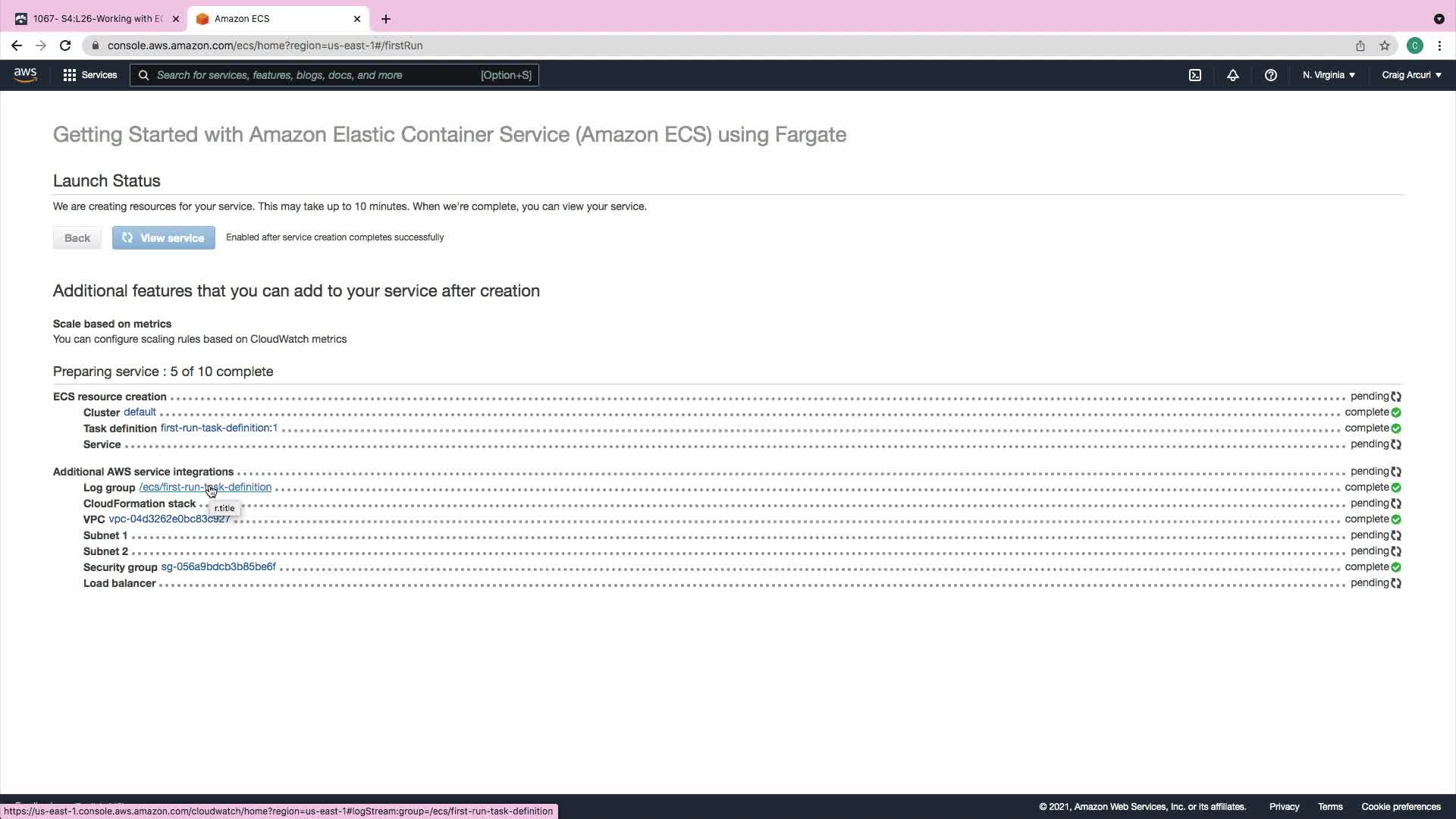This screenshot has height=819, width=1456.
Task: Open the notifications bell
Action: pos(1233,75)
